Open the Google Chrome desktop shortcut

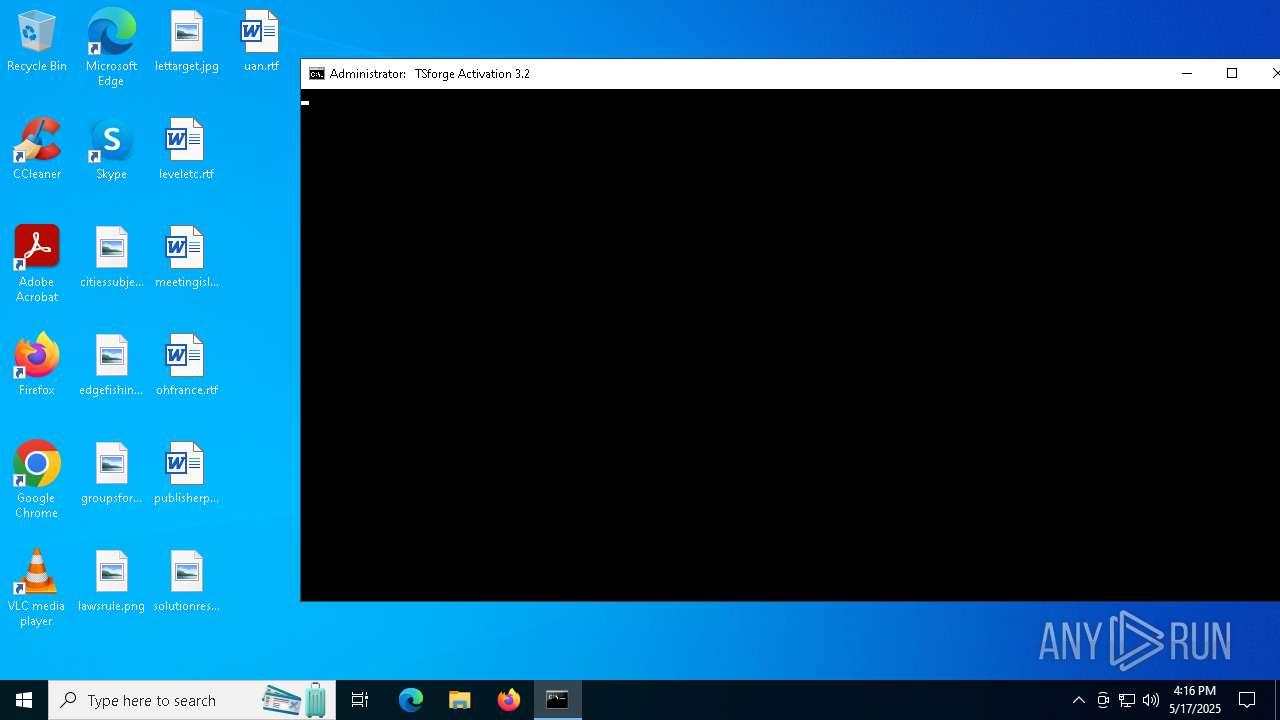[x=36, y=480]
